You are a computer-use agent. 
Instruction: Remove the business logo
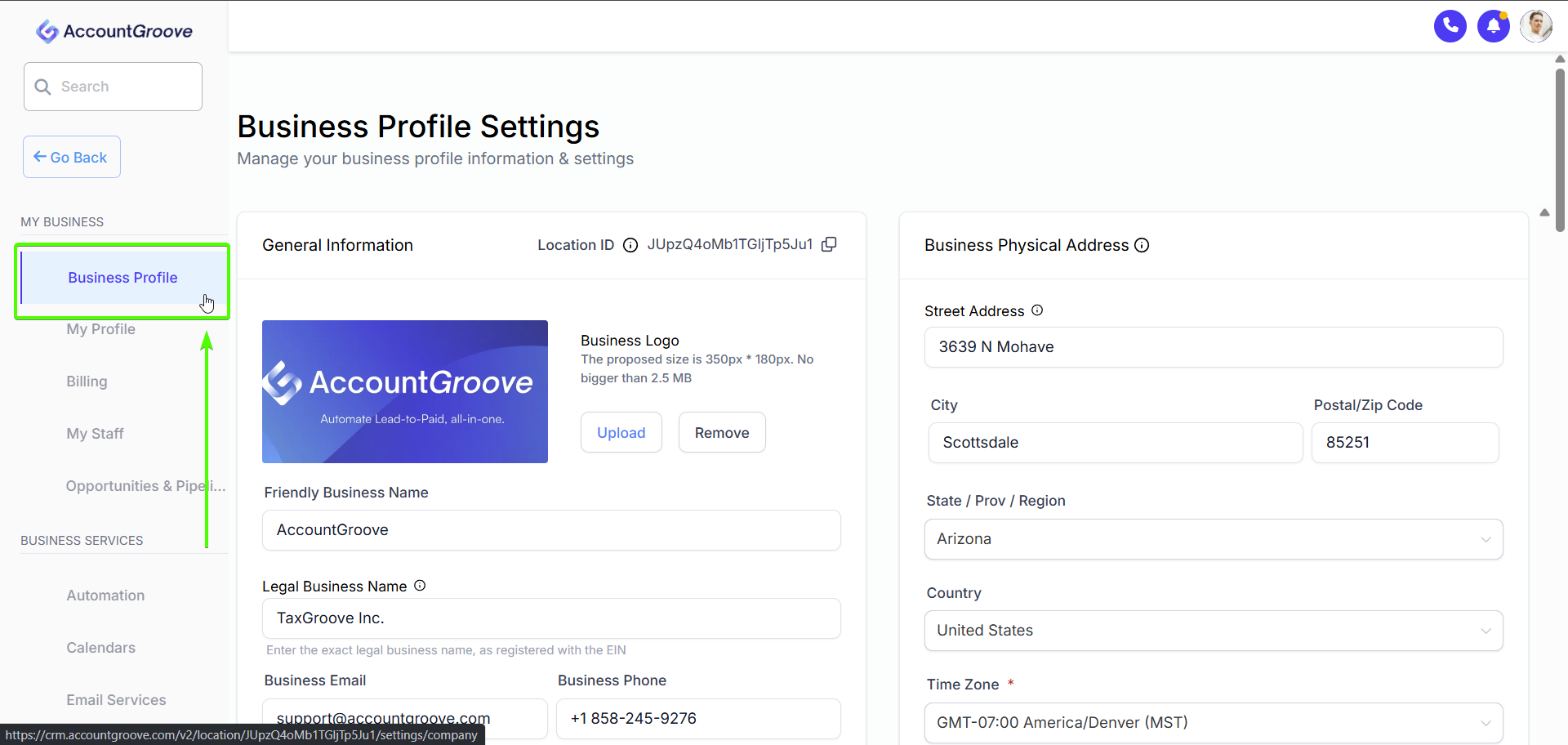tap(722, 432)
